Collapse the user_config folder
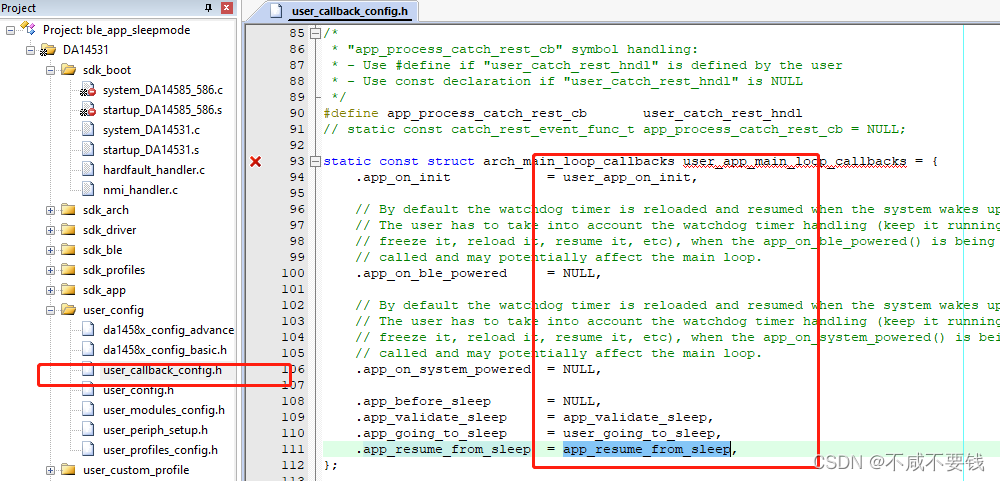This screenshot has width=1000, height=481. tap(51, 310)
